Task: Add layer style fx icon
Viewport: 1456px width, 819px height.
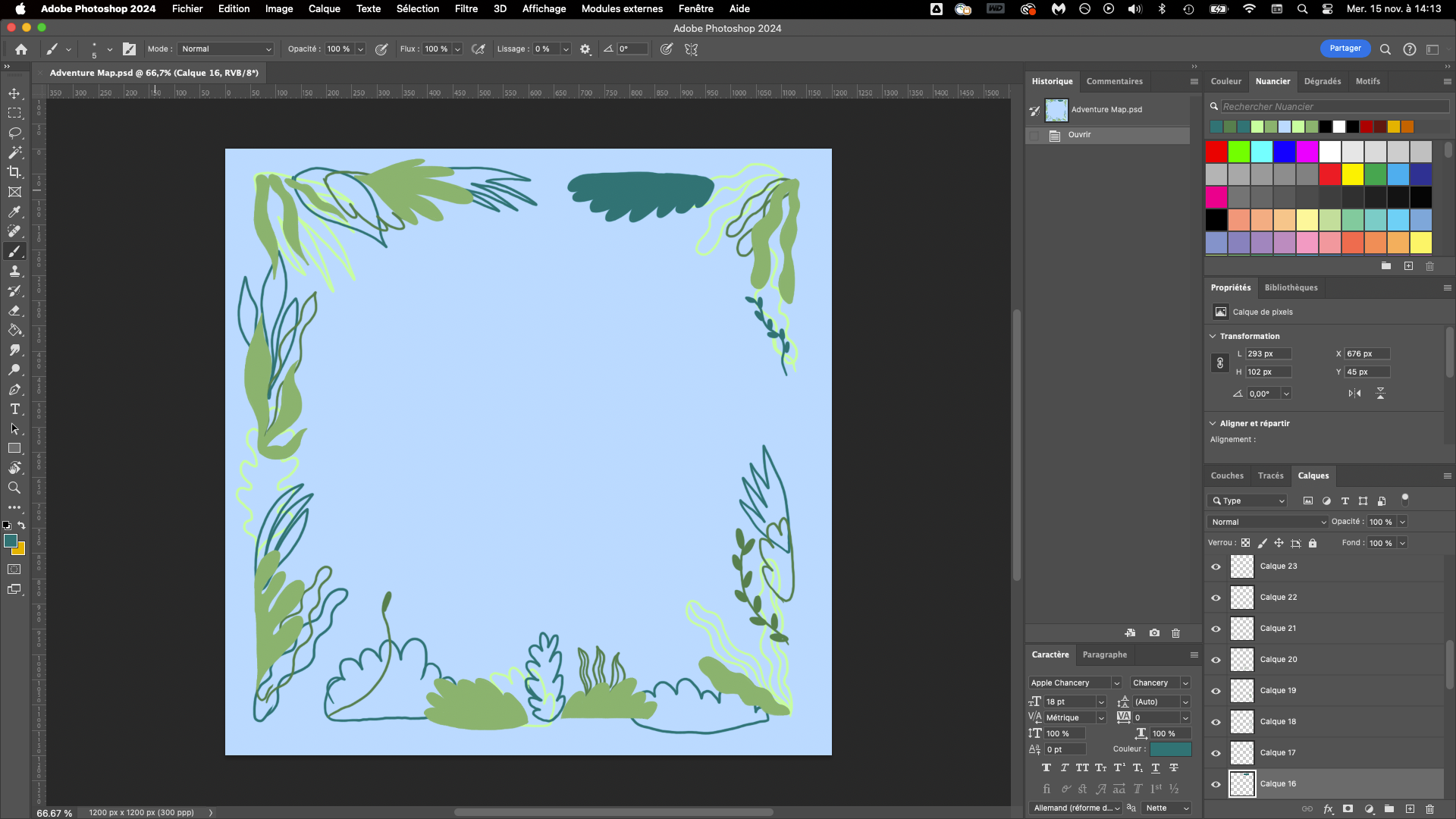Action: (x=1328, y=809)
